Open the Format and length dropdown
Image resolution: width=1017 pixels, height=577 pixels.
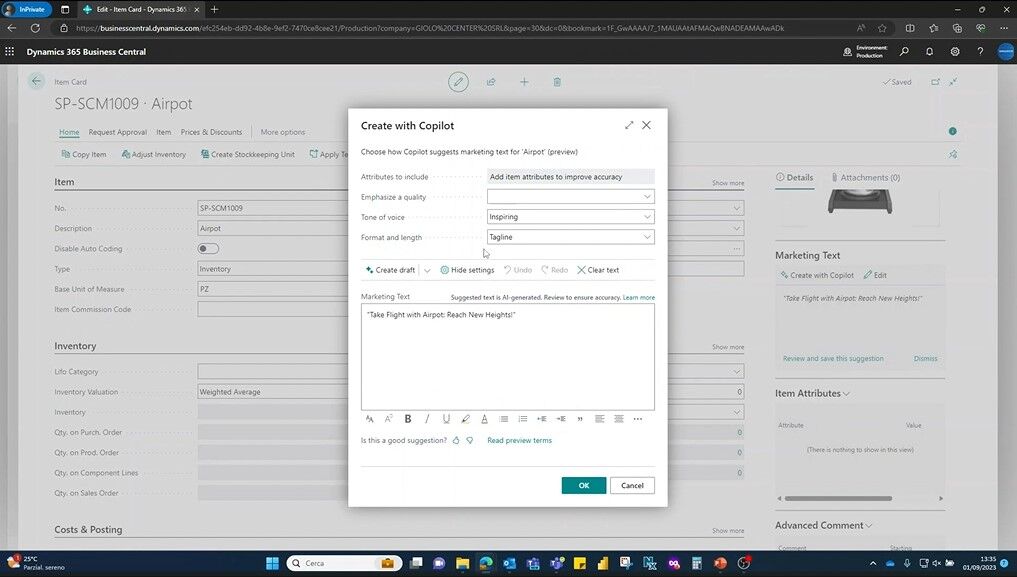click(570, 237)
